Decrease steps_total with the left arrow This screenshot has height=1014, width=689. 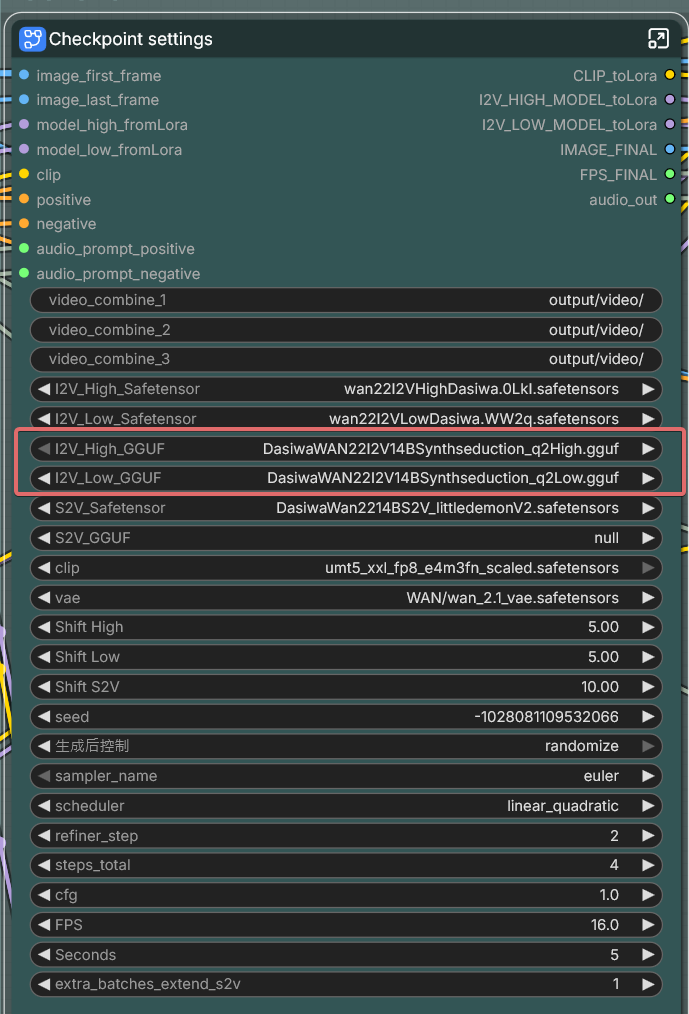pyautogui.click(x=43, y=865)
